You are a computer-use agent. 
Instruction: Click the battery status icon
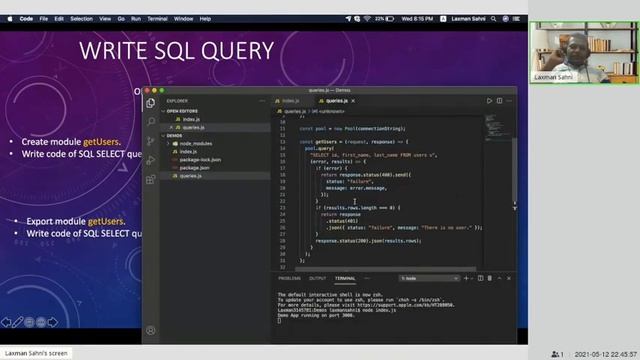coord(390,19)
